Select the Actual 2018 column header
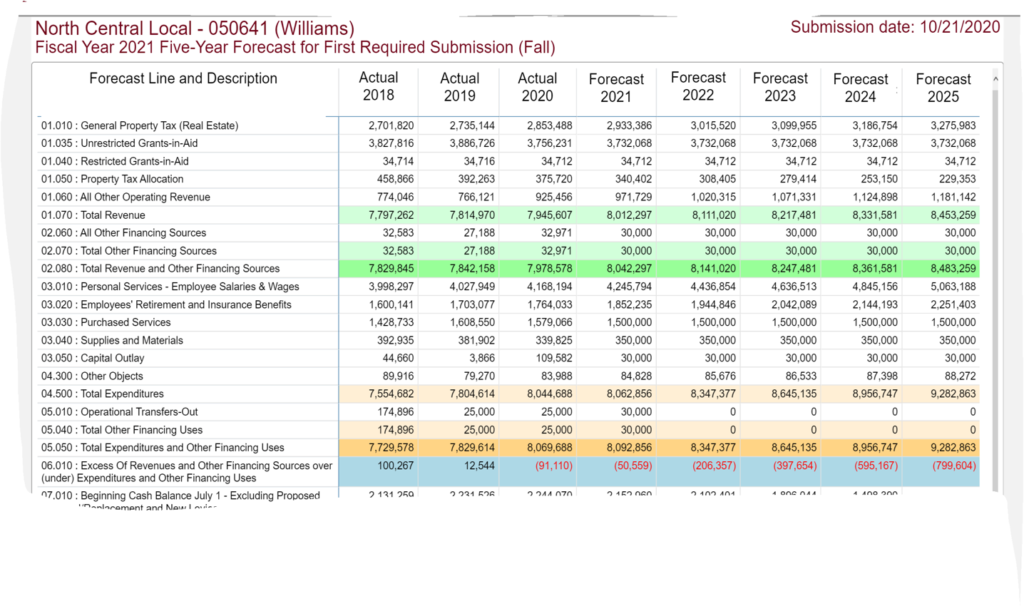Image resolution: width=1024 pixels, height=606 pixels. click(378, 87)
